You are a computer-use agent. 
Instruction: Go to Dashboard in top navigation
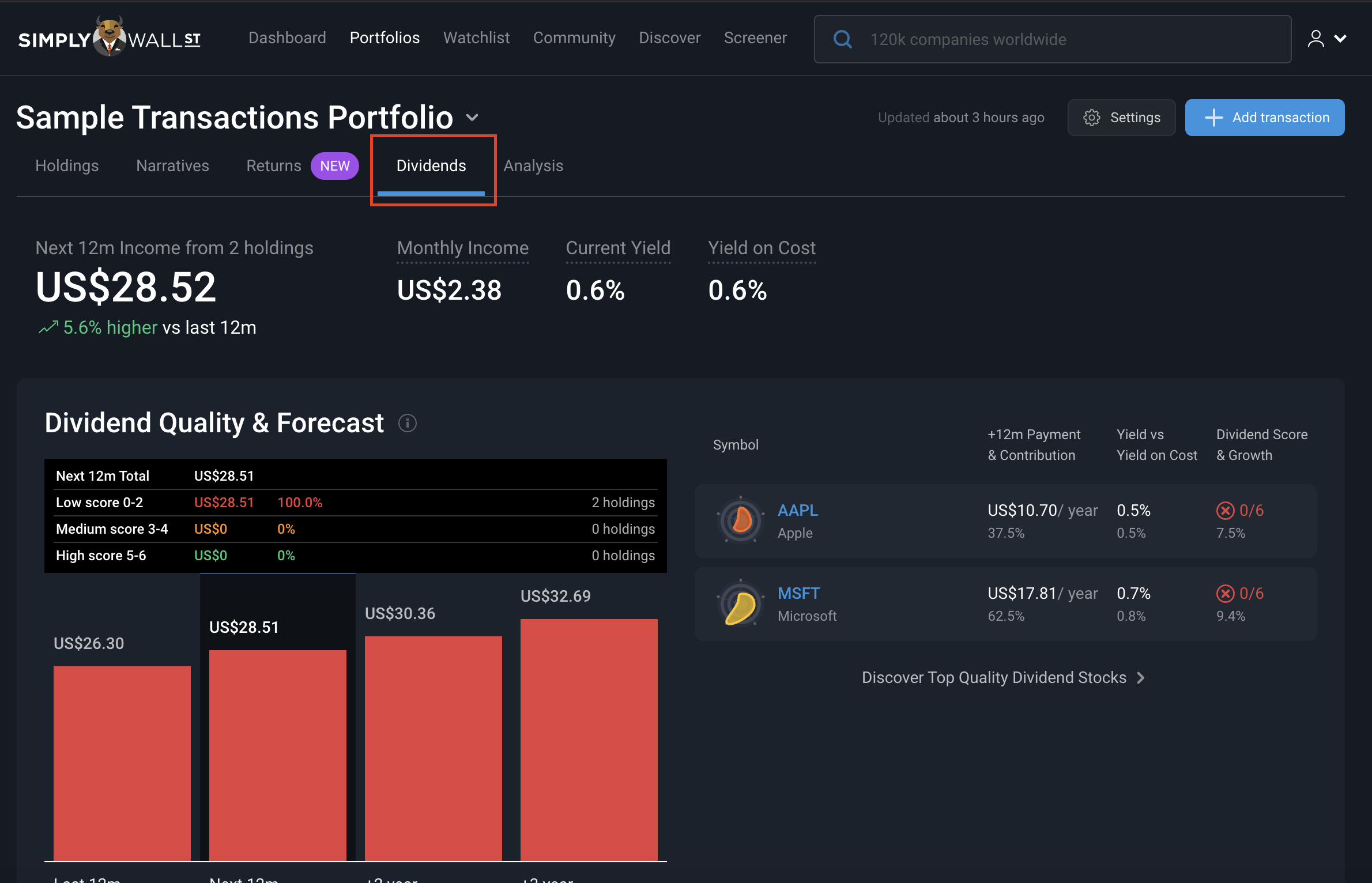[287, 38]
